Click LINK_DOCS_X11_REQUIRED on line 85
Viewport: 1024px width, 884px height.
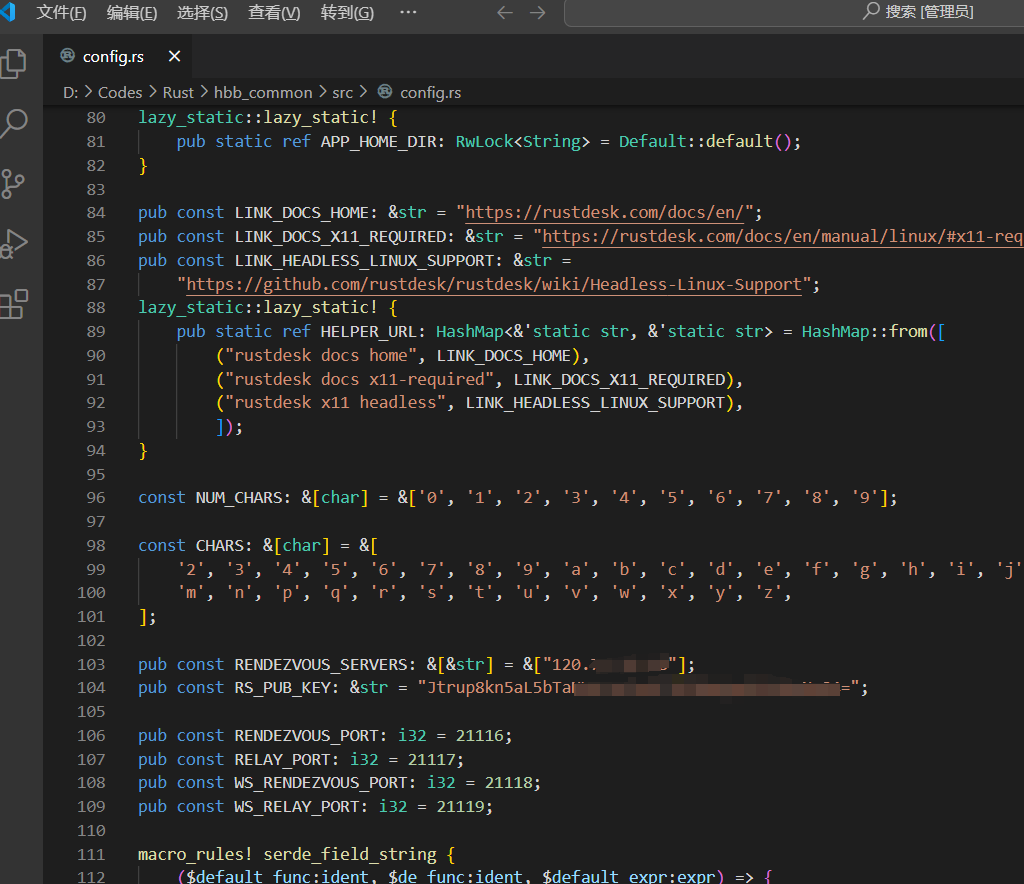340,236
